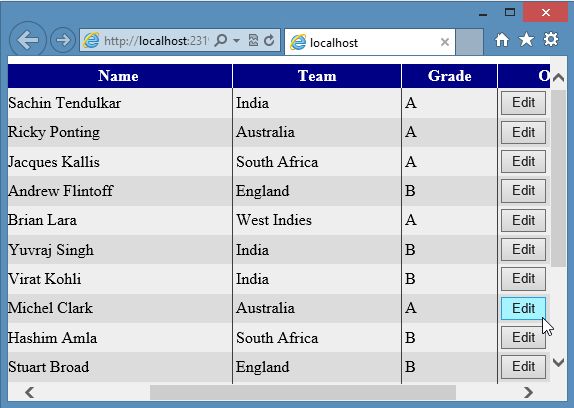Edit the Andrew Flintoff row
Screen dimensions: 574x408
pyautogui.click(x=523, y=191)
